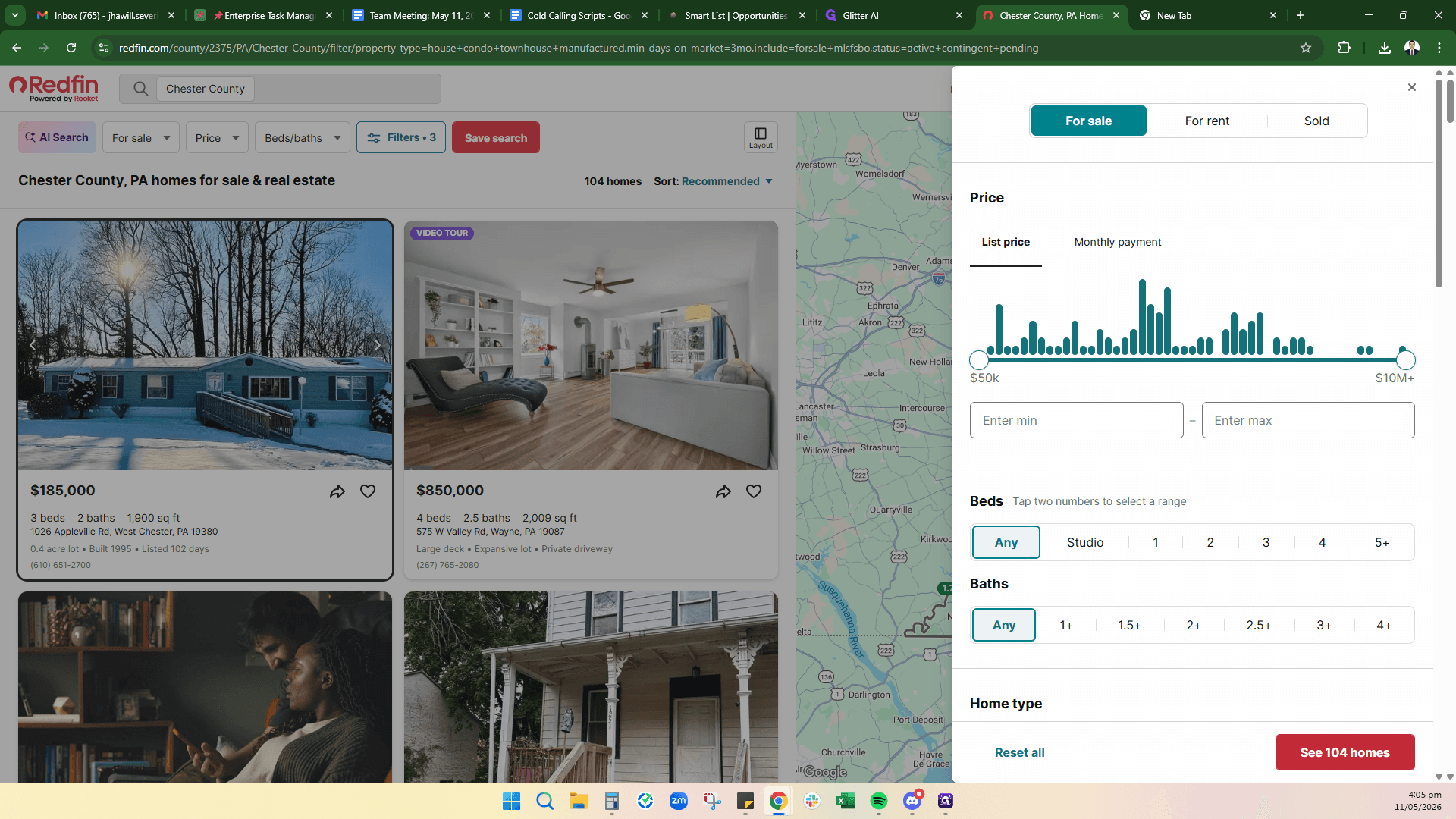Open Spotify from the taskbar

pos(879,801)
